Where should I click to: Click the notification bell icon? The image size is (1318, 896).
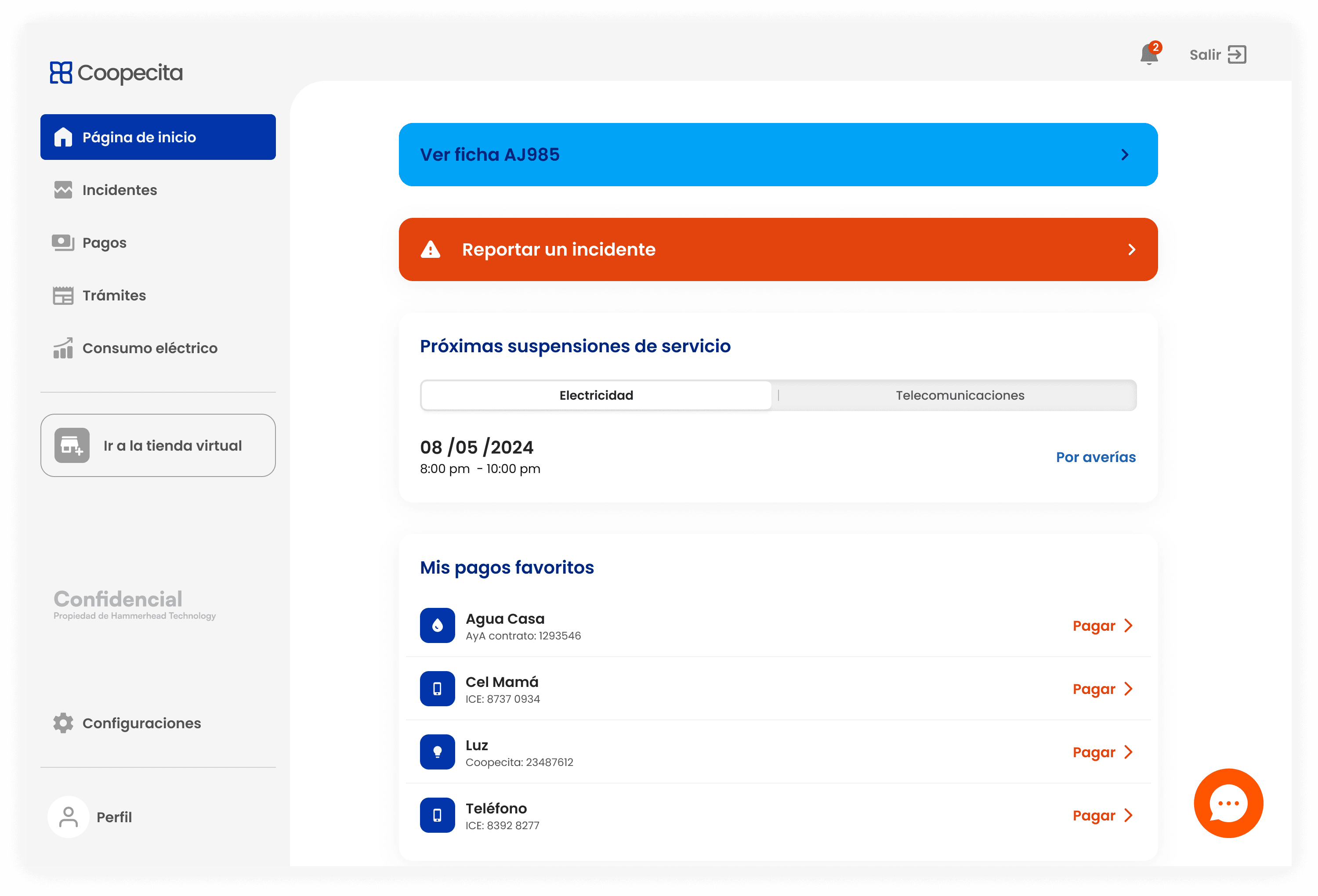tap(1149, 54)
